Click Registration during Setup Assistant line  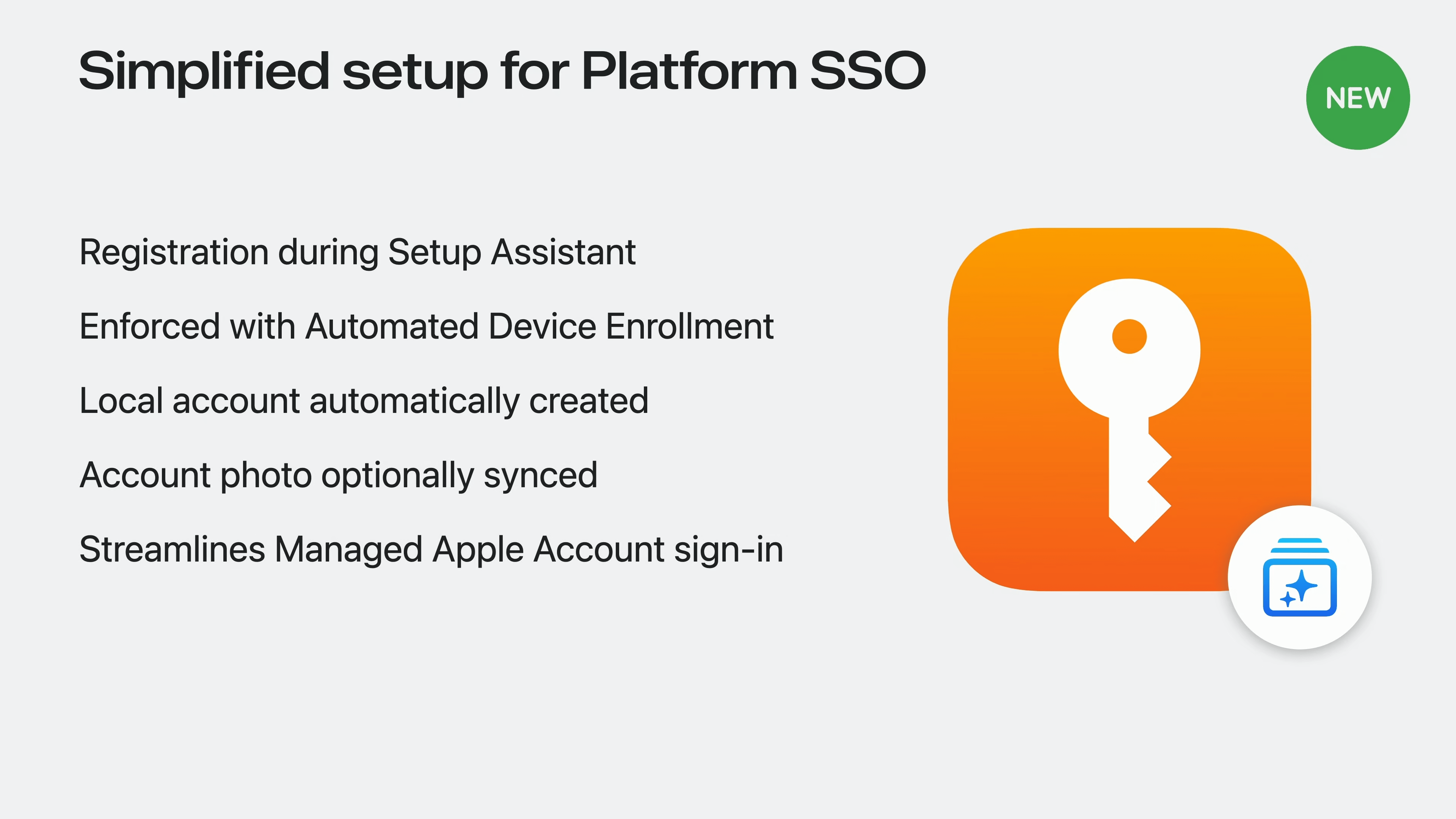point(357,252)
